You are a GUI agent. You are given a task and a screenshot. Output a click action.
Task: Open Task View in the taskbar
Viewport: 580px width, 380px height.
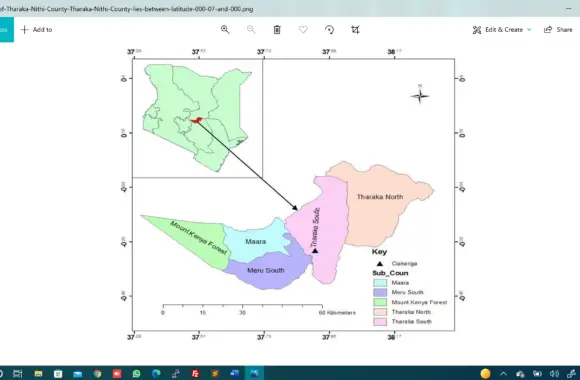[x=18, y=373]
